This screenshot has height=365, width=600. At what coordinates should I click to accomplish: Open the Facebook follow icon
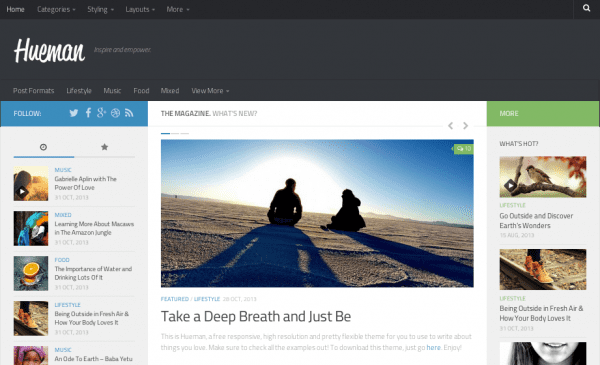coord(88,112)
